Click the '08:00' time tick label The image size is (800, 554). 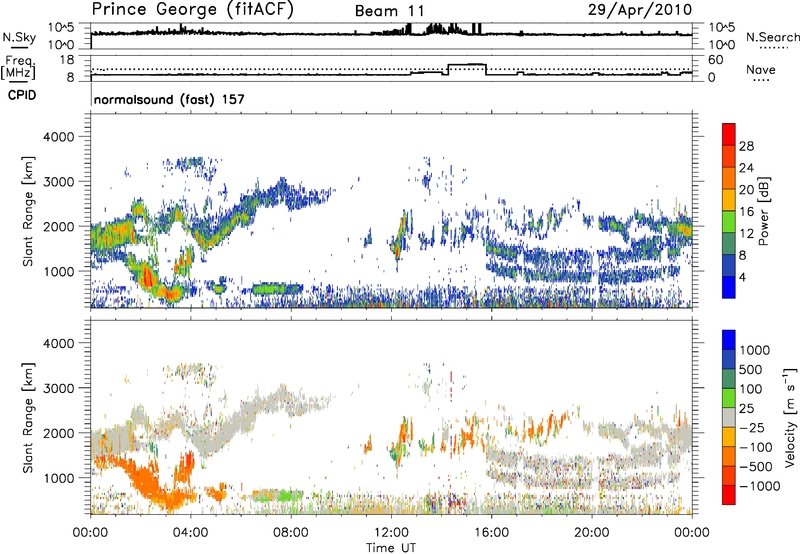291,533
